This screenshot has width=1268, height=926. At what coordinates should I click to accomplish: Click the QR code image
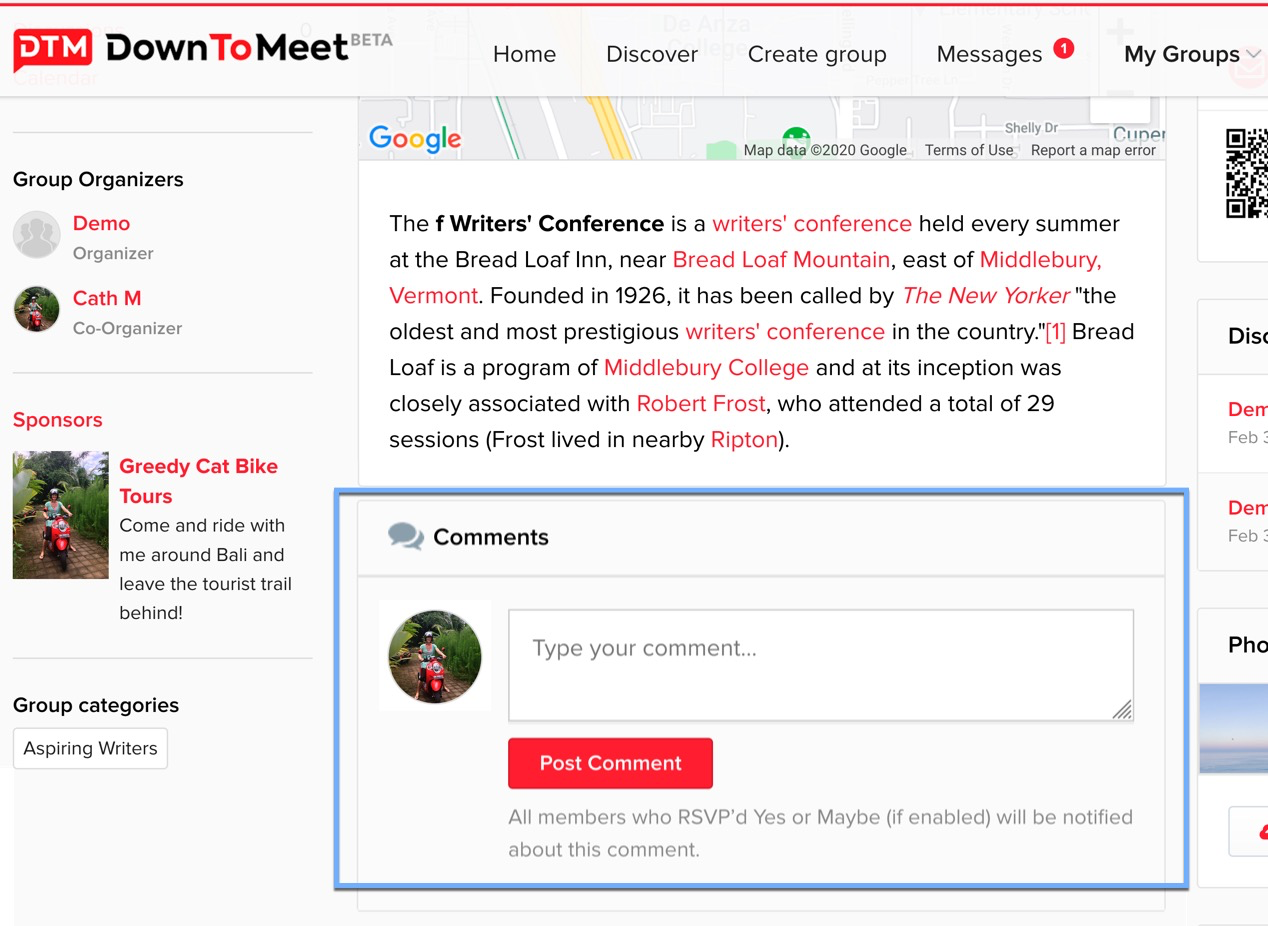[1246, 174]
